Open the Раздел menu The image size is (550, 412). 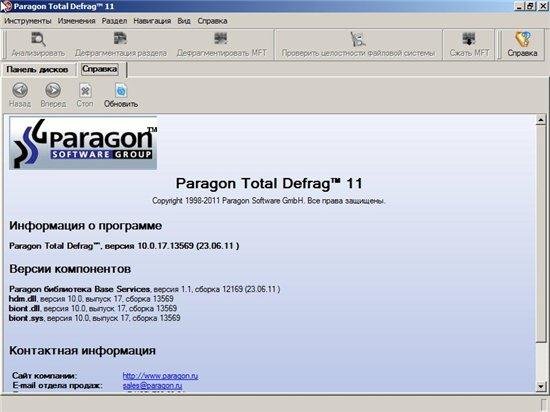114,21
